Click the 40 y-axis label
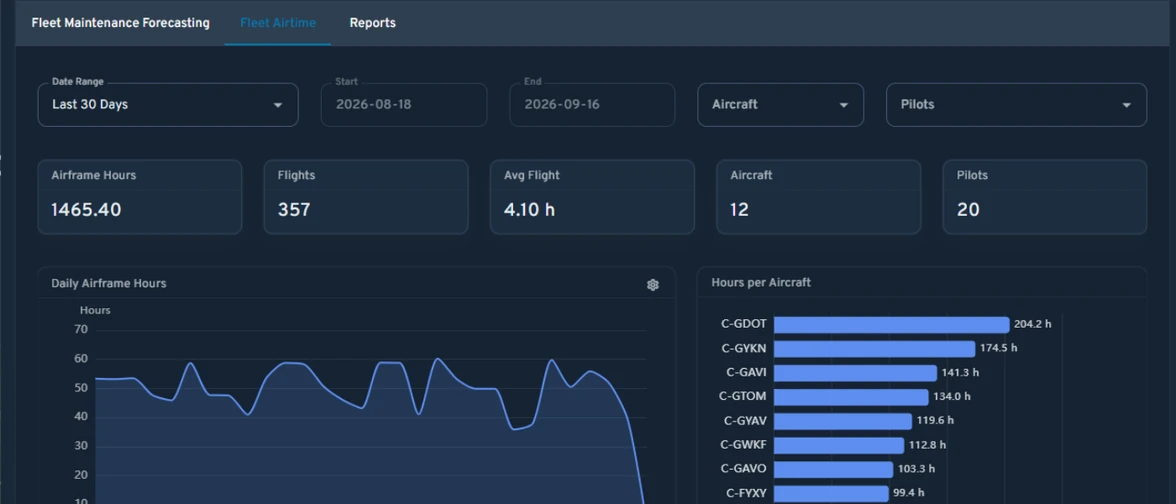The height and width of the screenshot is (504, 1176). pyautogui.click(x=81, y=417)
